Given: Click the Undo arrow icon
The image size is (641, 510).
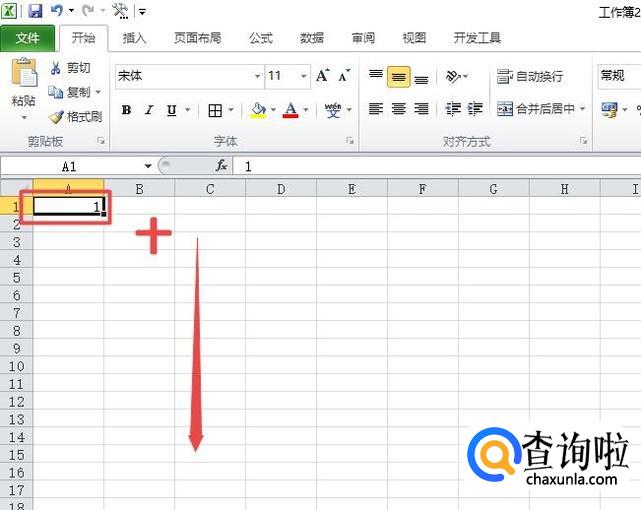Looking at the screenshot, I should click(57, 10).
